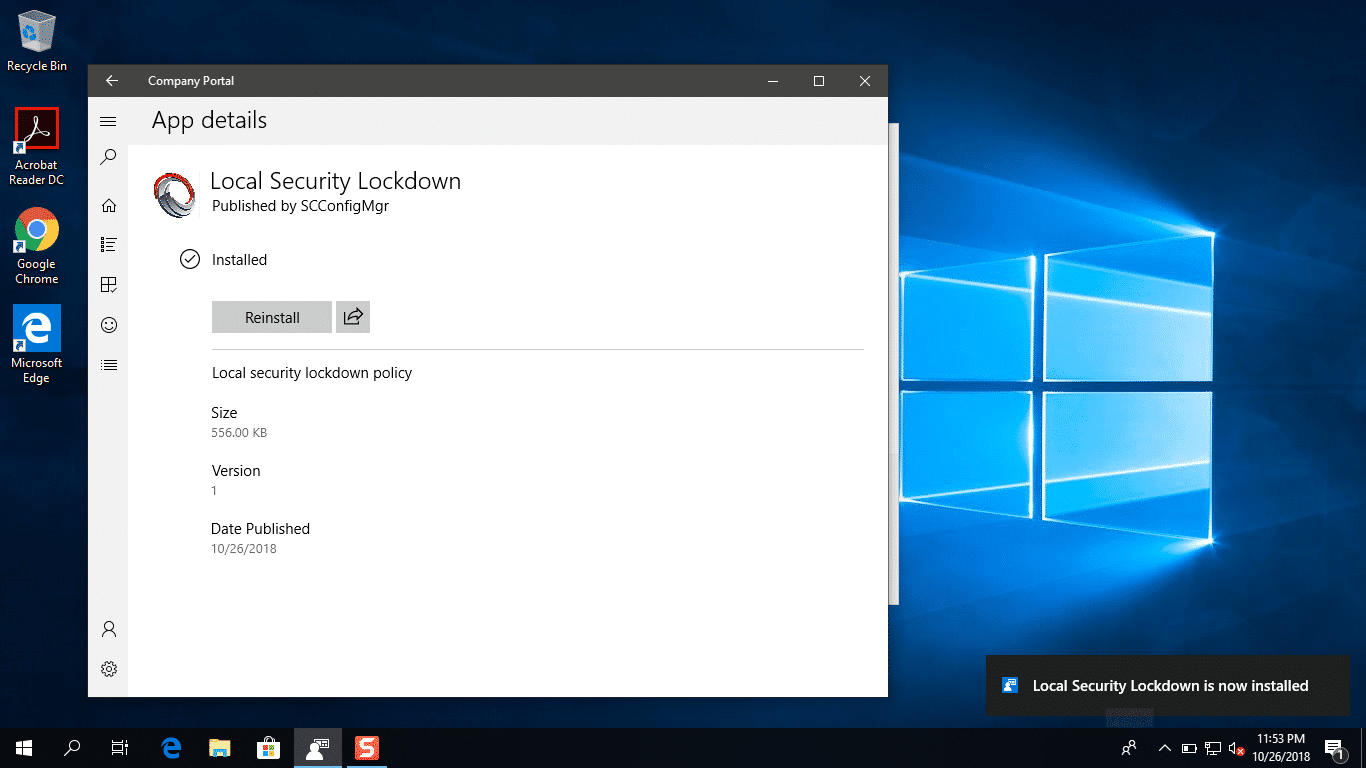Select Acrobat Reader DC desktop shortcut
The height and width of the screenshot is (768, 1366).
[x=37, y=147]
